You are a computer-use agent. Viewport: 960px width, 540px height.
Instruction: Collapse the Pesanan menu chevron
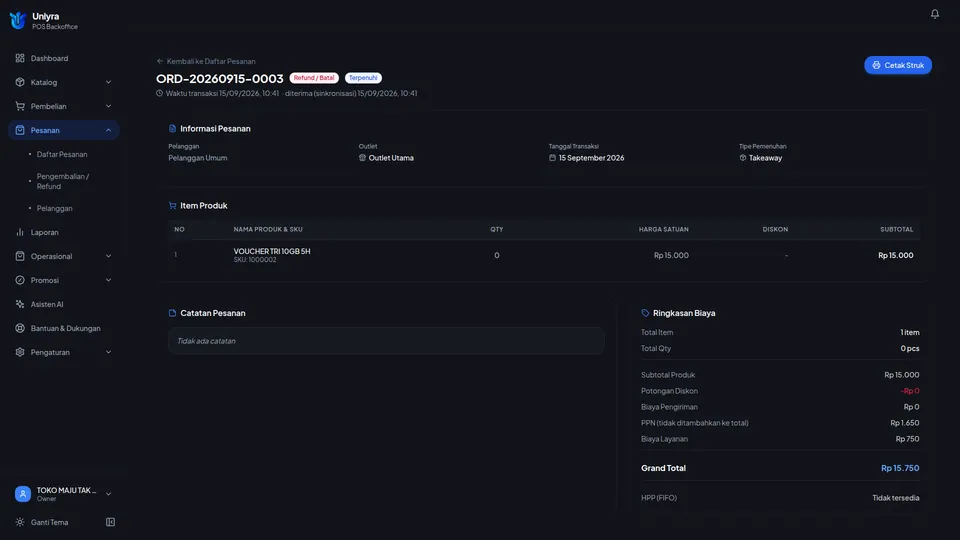(x=108, y=130)
